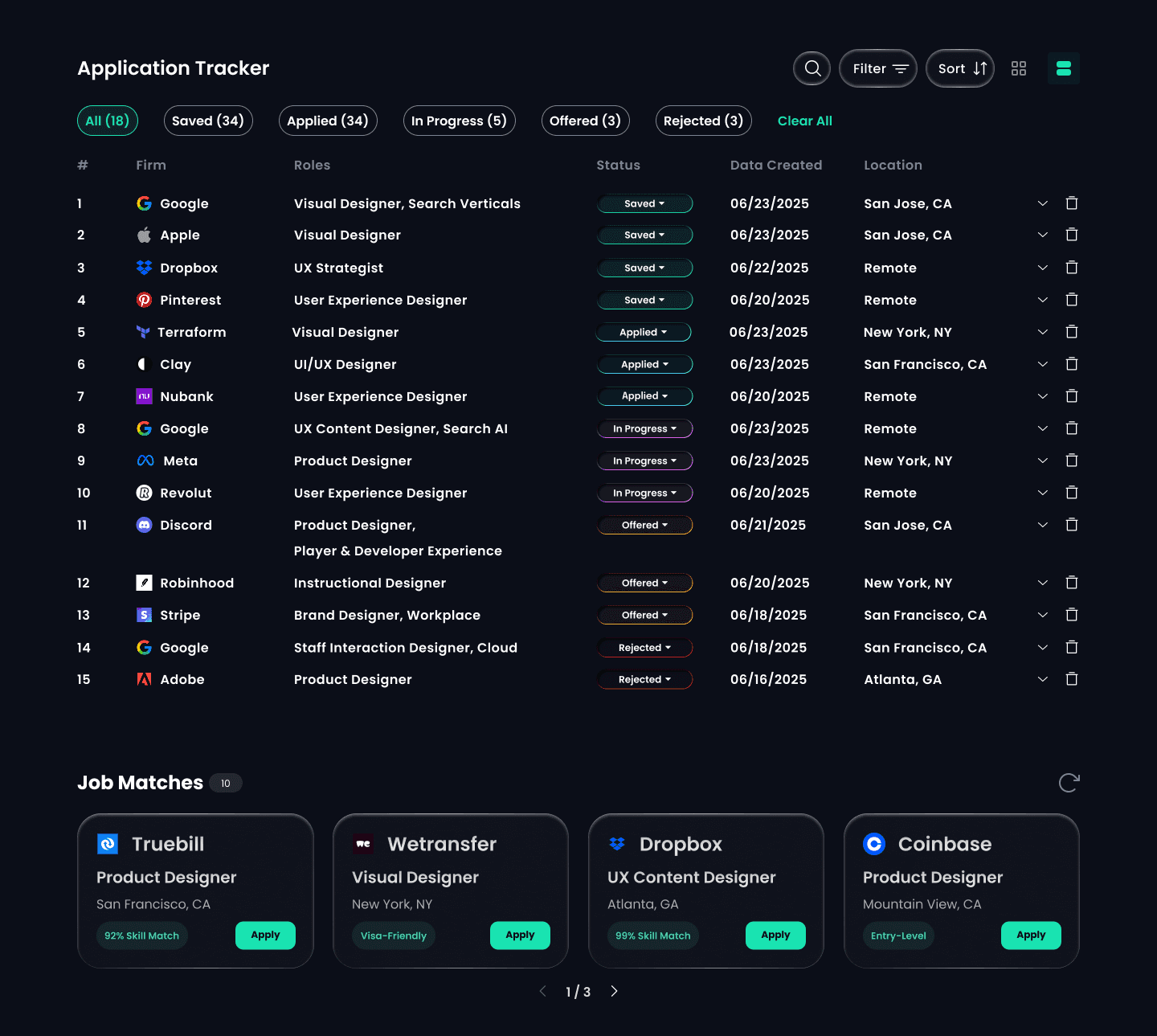Change In Progress status for Revolut
The height and width of the screenshot is (1036, 1157).
point(644,493)
